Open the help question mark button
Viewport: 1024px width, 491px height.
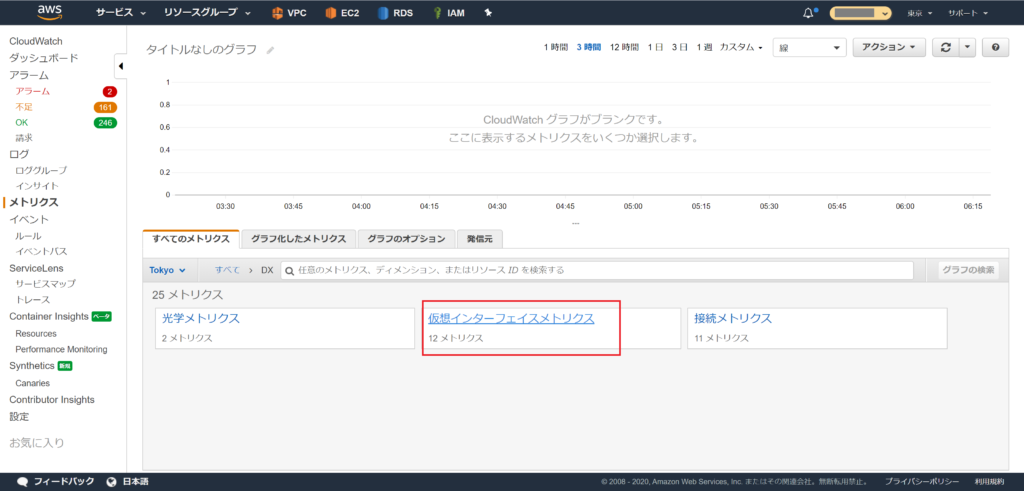pyautogui.click(x=994, y=47)
